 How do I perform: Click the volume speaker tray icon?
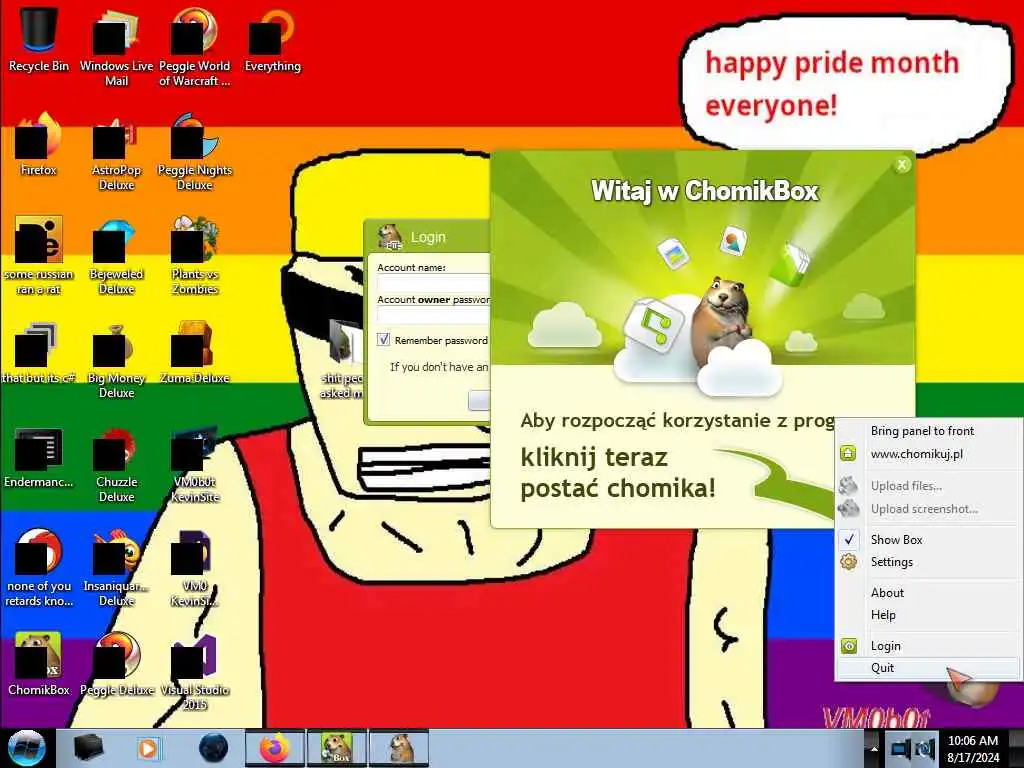[925, 749]
